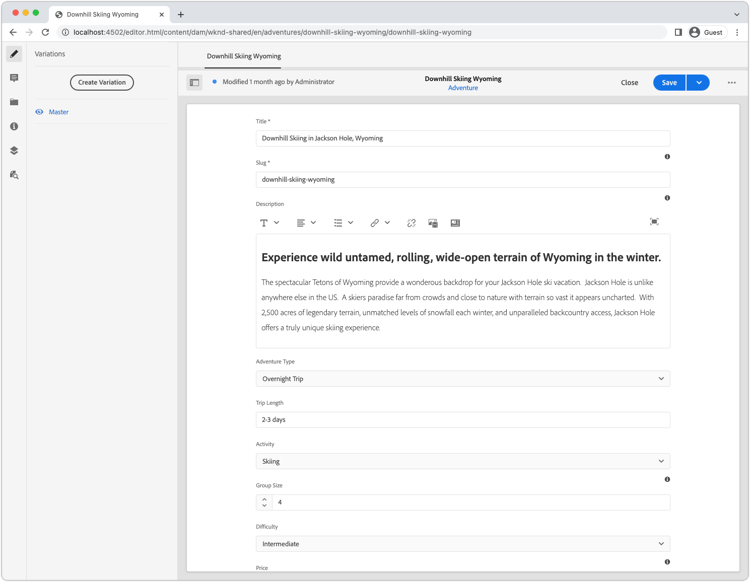Click into the Trip Length field
This screenshot has width=750, height=582.
tap(463, 420)
